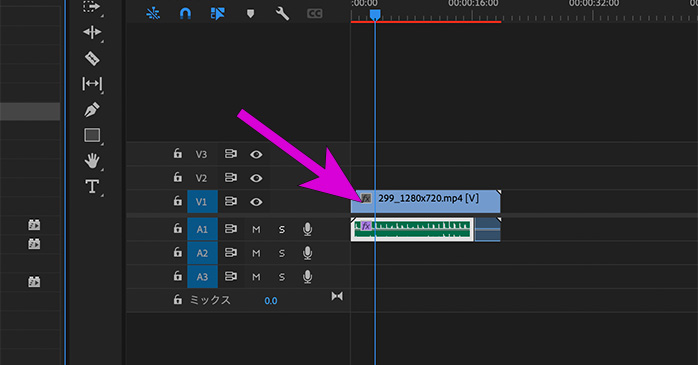The width and height of the screenshot is (698, 365).
Task: Toggle sync lock on track A1
Action: 231,229
